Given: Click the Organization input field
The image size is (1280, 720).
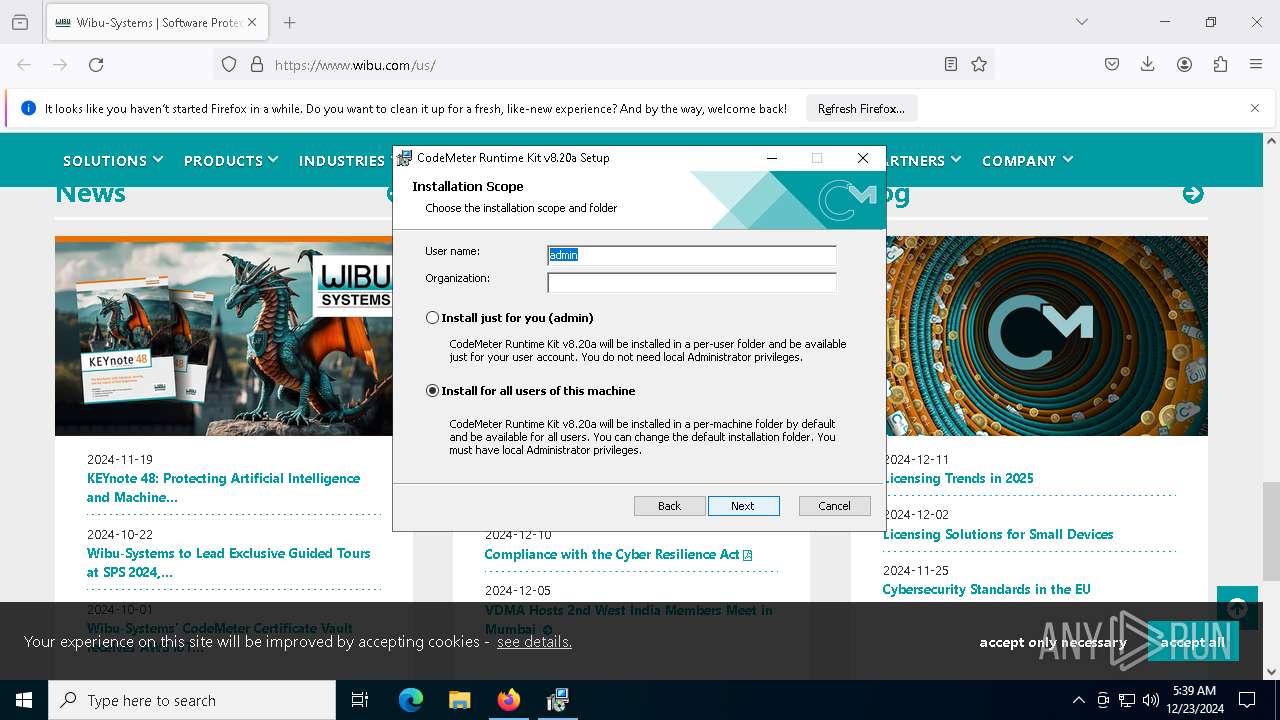Looking at the screenshot, I should [692, 282].
